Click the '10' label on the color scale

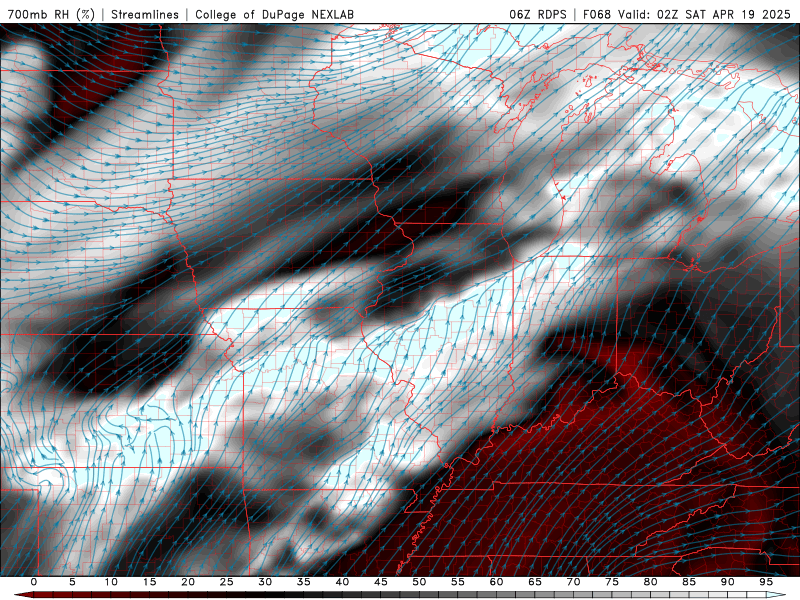pyautogui.click(x=111, y=582)
